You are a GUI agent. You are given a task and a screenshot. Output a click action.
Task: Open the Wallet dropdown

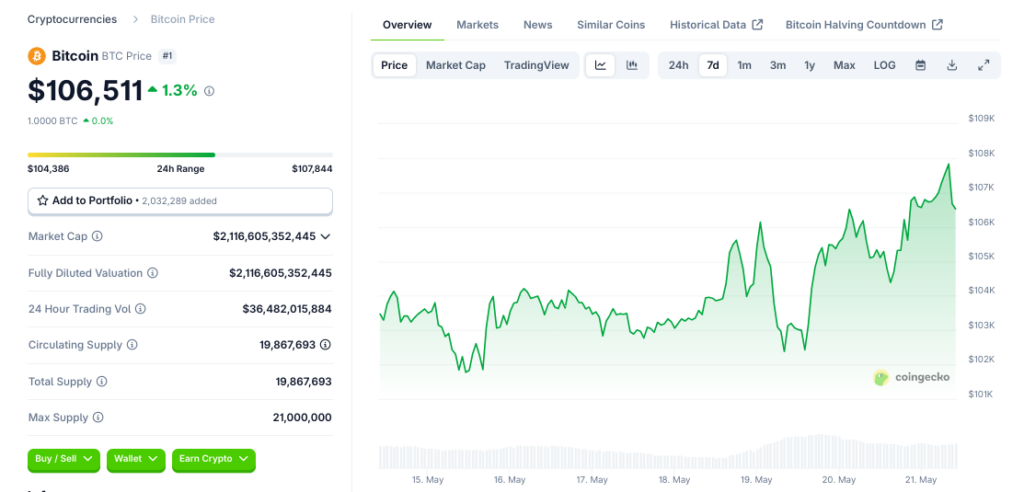click(135, 459)
